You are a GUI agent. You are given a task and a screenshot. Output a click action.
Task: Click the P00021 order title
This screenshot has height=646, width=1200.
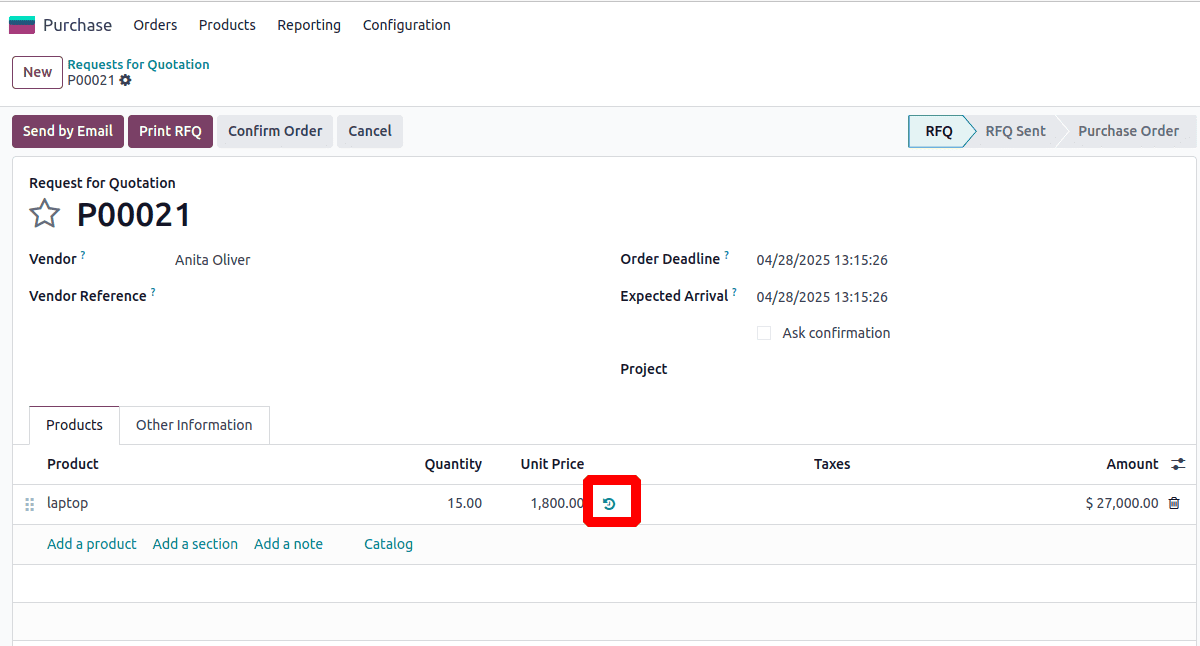tap(134, 215)
